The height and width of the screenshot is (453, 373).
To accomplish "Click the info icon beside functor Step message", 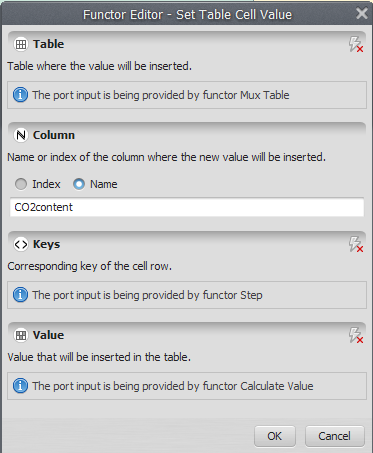I will (x=20, y=295).
